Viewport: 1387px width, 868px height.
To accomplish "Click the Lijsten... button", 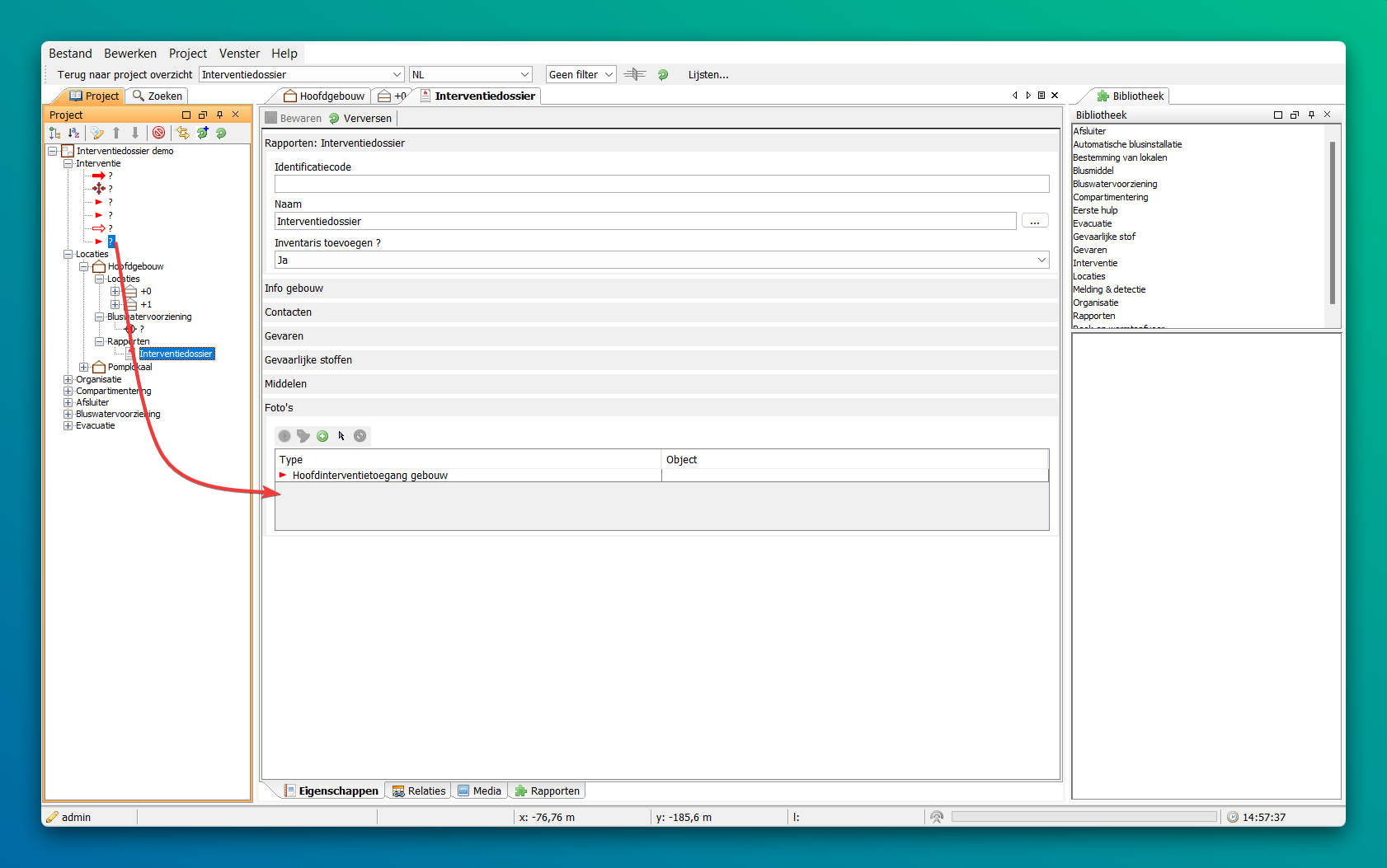I will (708, 74).
